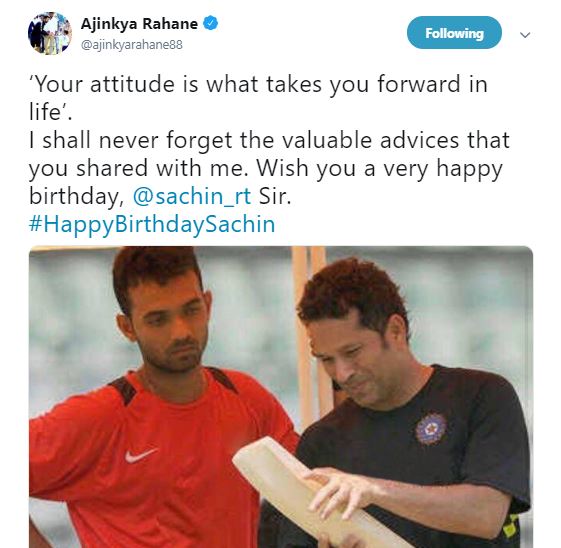Click the BCCI crest on the dark t-shirt
The image size is (561, 548).
click(431, 428)
